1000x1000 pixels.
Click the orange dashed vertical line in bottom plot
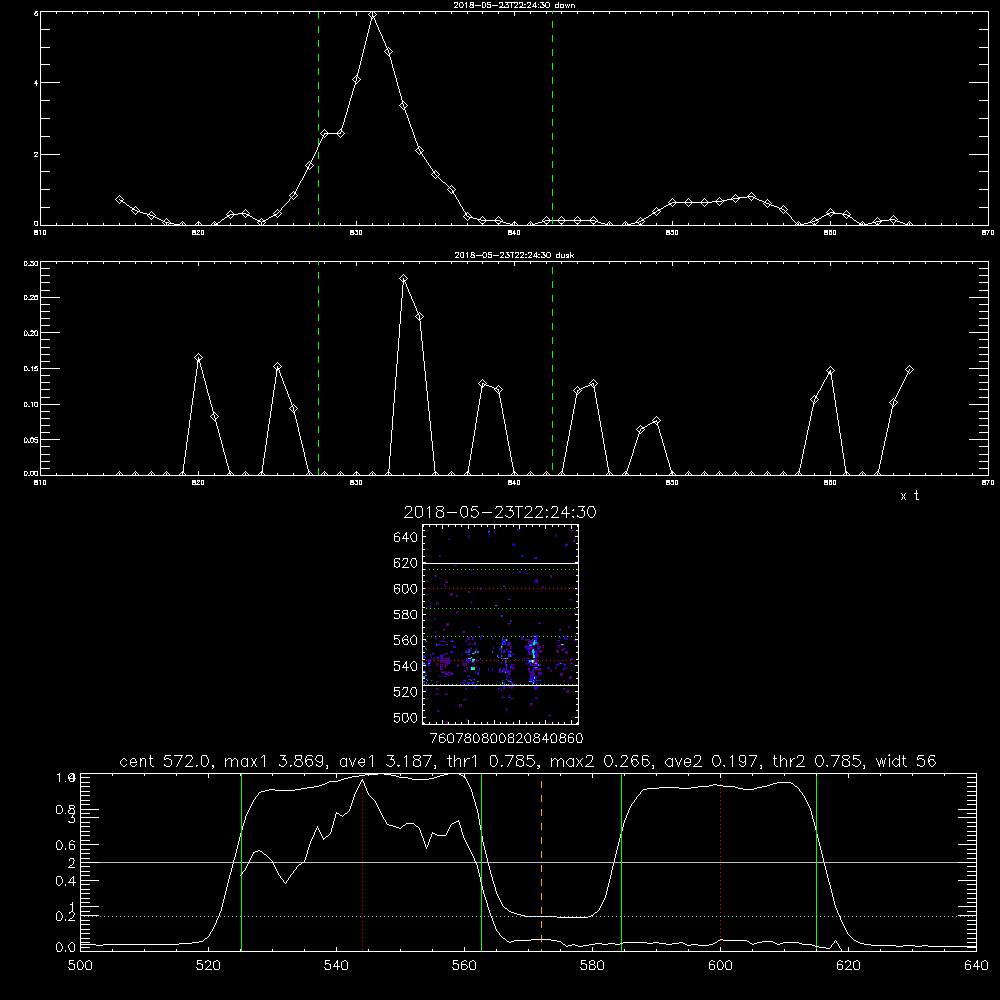coord(541,861)
